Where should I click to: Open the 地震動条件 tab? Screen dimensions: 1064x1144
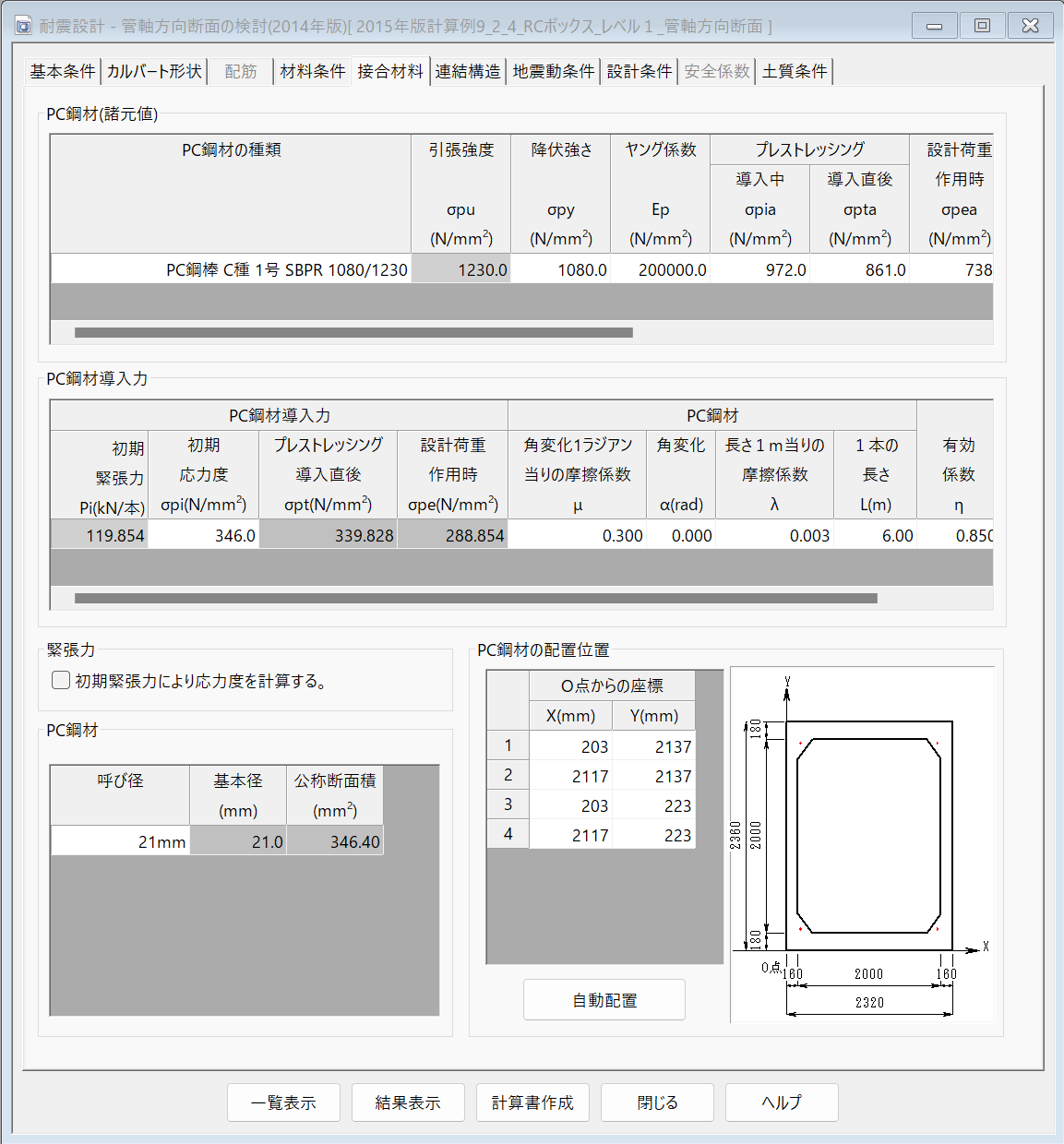click(x=554, y=71)
